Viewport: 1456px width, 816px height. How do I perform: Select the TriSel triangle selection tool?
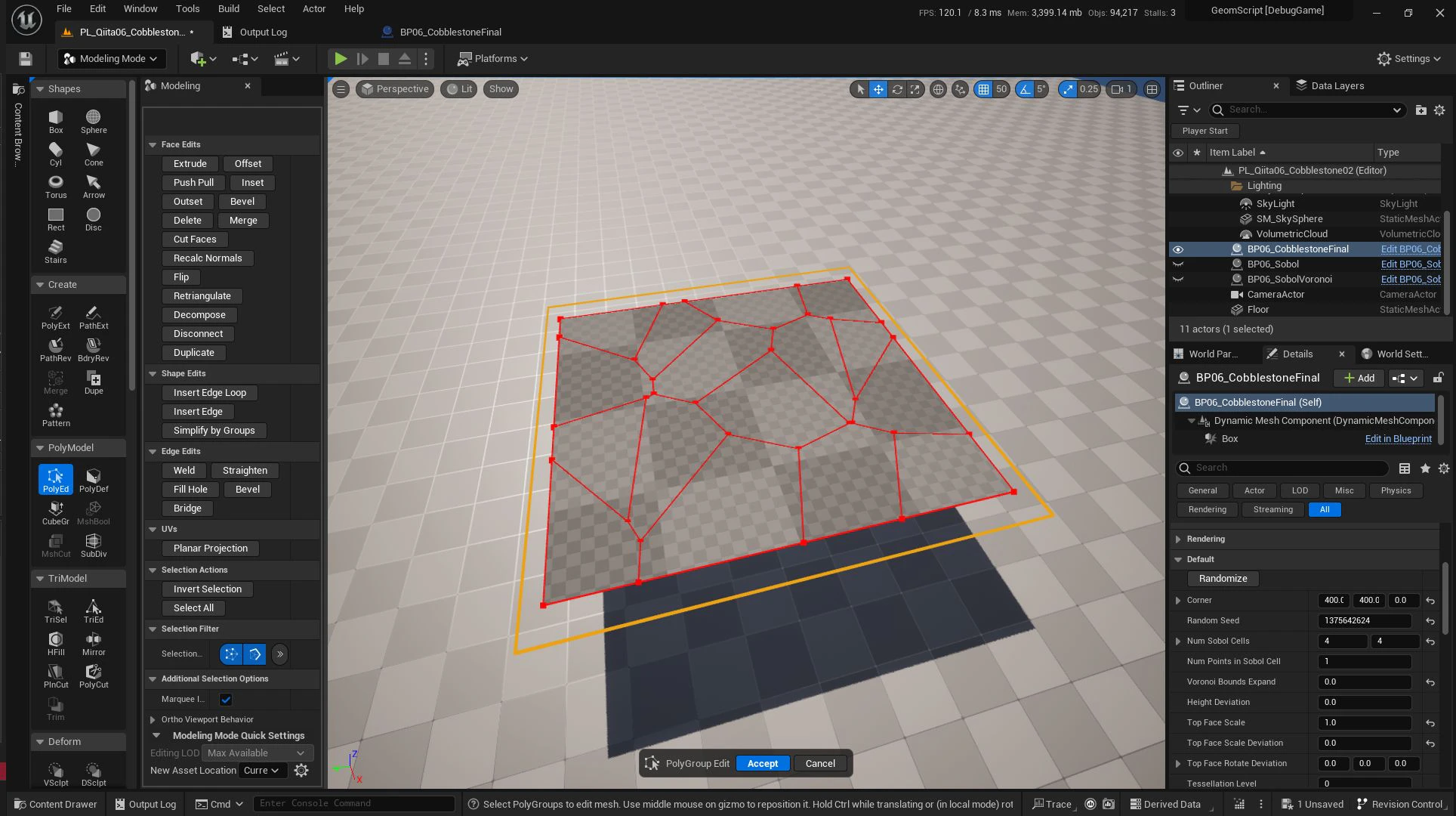tap(56, 610)
